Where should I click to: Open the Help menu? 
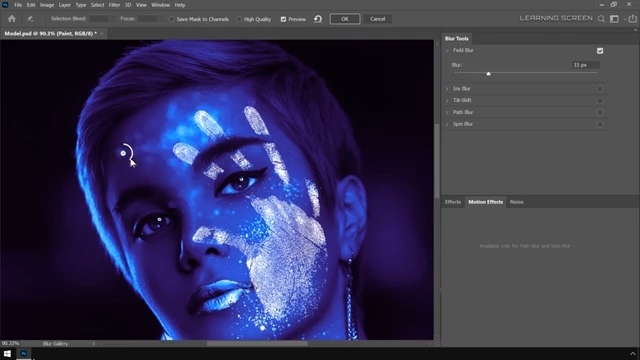click(x=180, y=5)
